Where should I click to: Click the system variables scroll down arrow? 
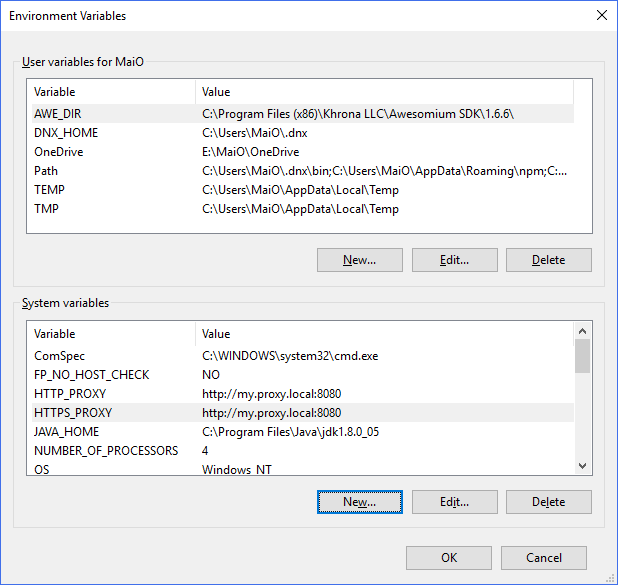click(583, 466)
